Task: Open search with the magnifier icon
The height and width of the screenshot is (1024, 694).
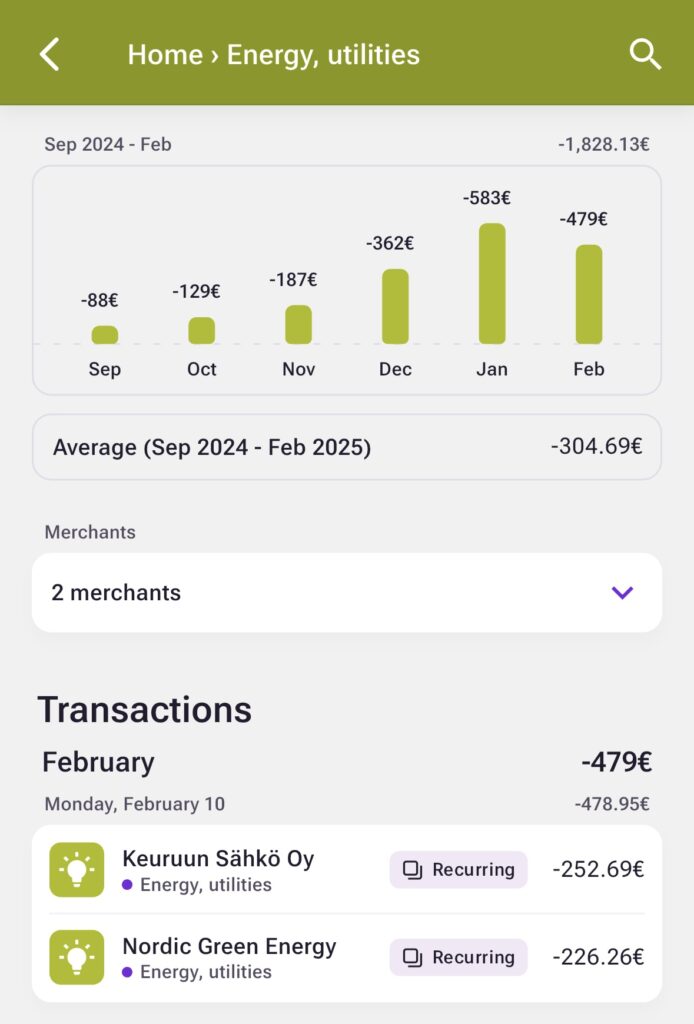Action: point(645,54)
